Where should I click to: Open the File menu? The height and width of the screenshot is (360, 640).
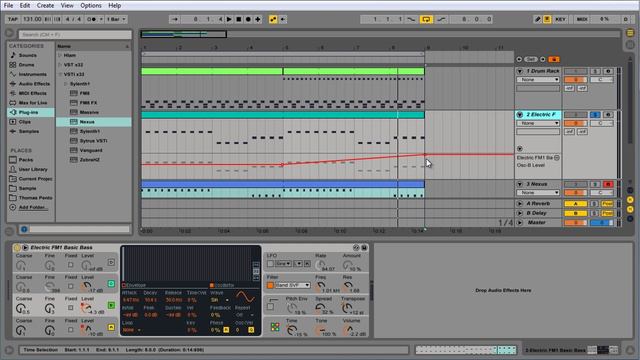[8, 5]
